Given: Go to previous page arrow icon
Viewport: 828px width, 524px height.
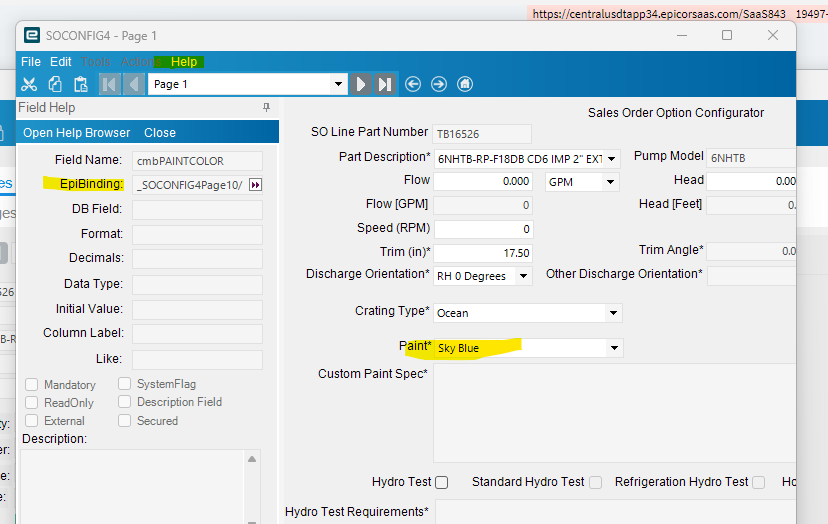Looking at the screenshot, I should pyautogui.click(x=134, y=85).
